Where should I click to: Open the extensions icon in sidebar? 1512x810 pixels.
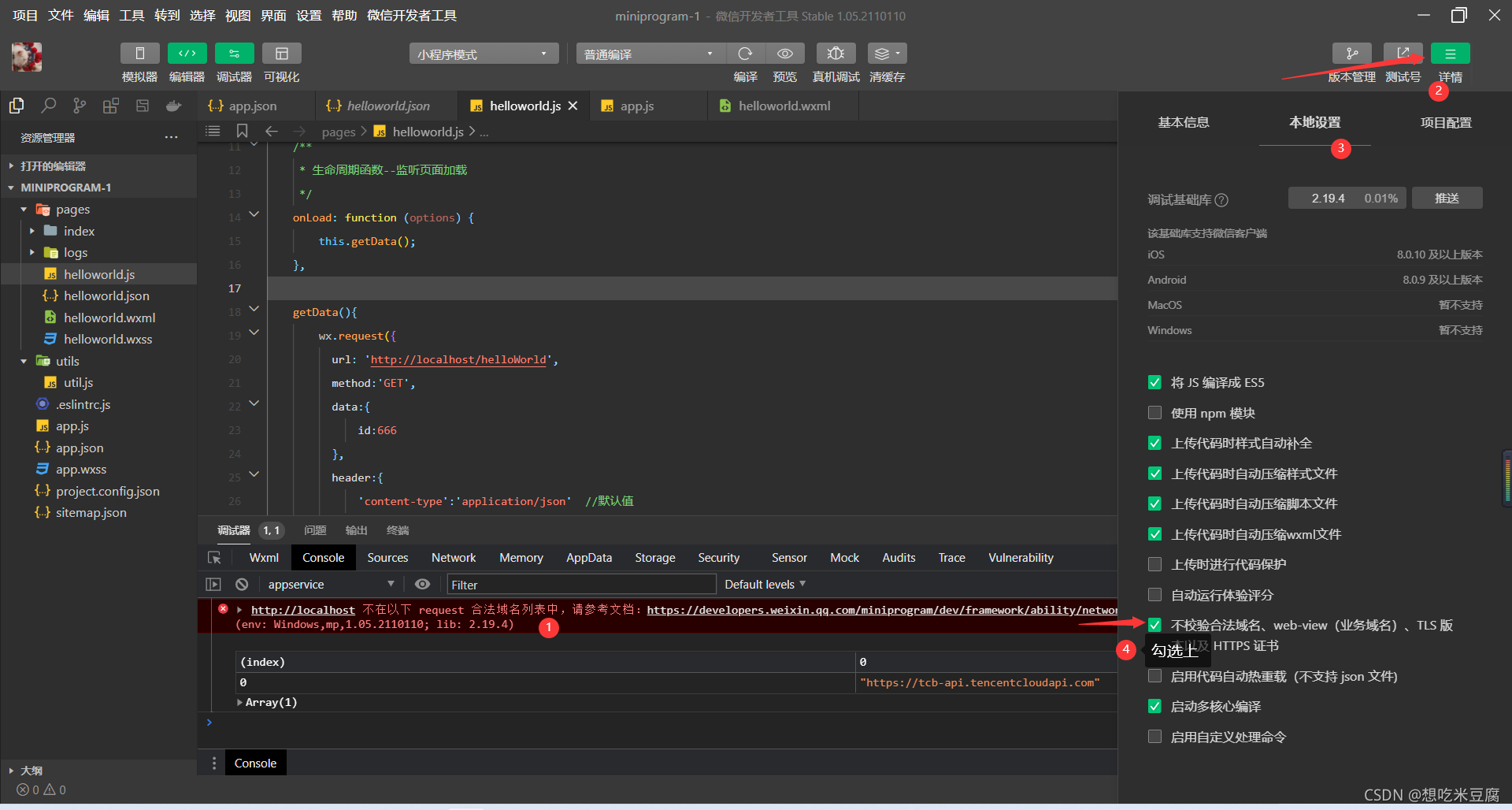111,106
